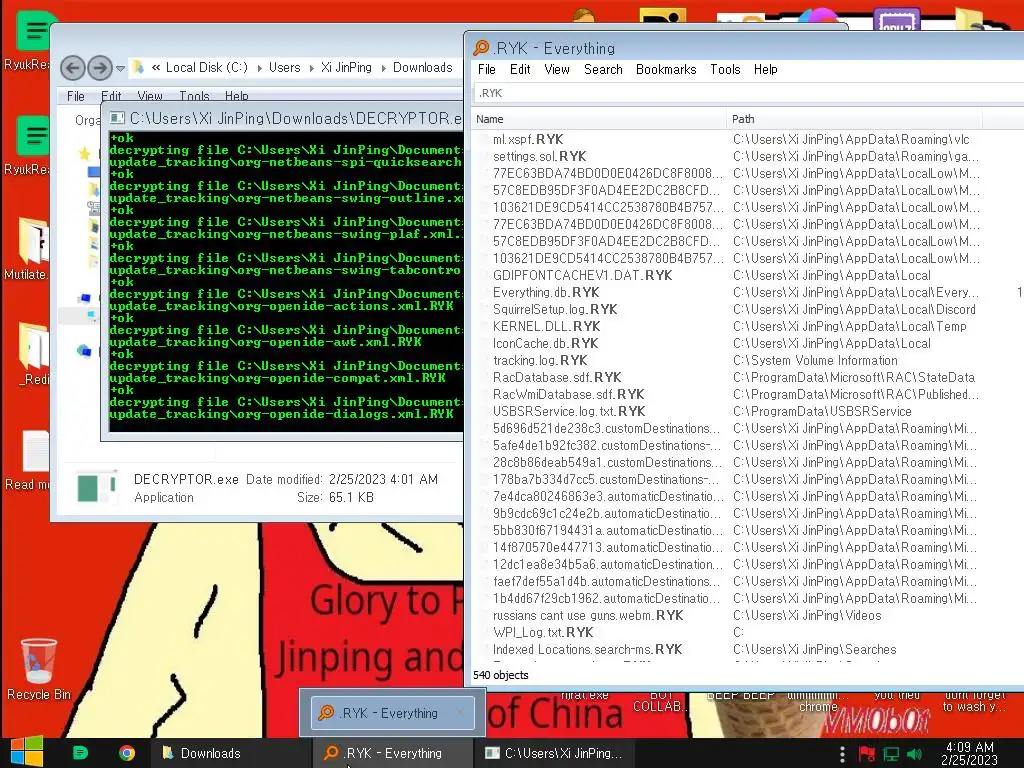
Task: Select tracking.log.RYK result
Action: 539,360
